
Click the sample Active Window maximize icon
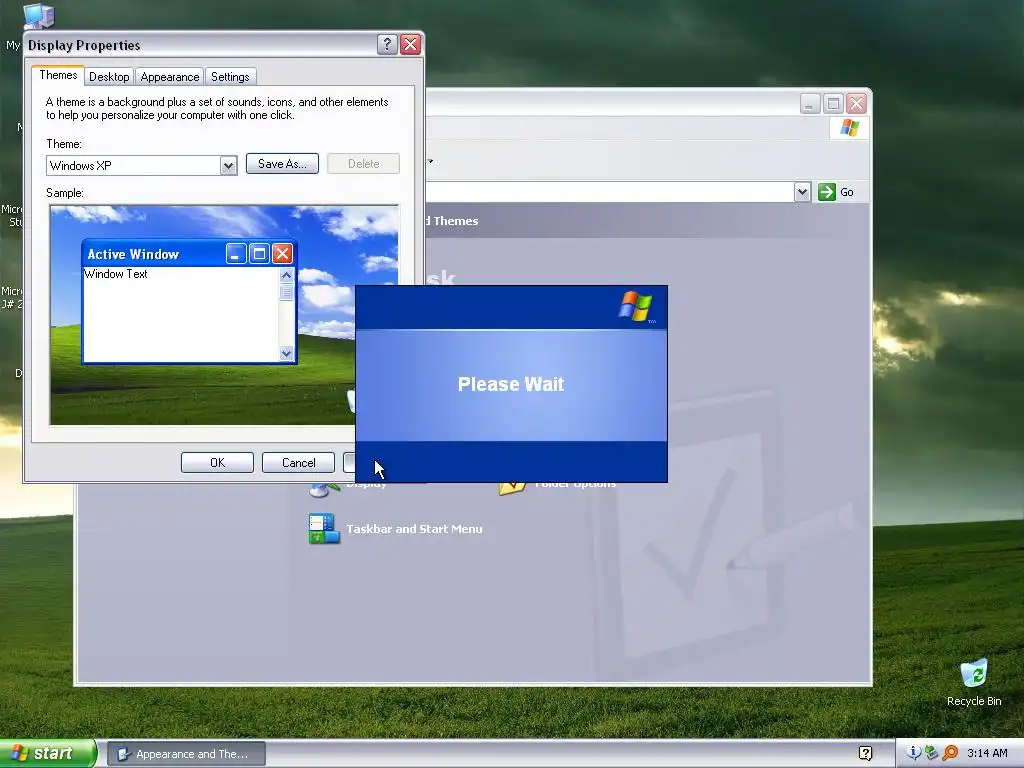coord(259,253)
